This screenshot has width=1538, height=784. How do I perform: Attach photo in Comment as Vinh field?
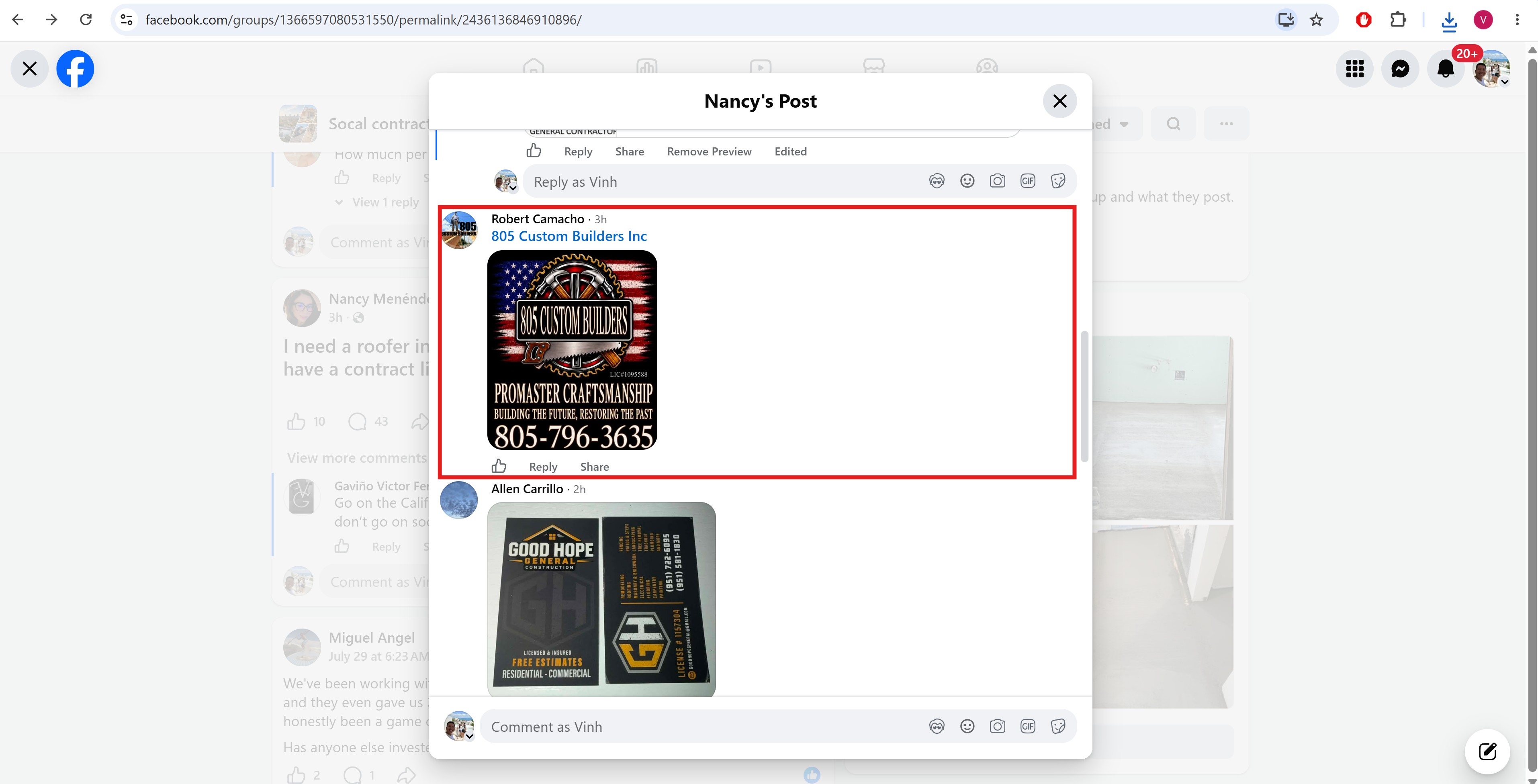pos(997,726)
